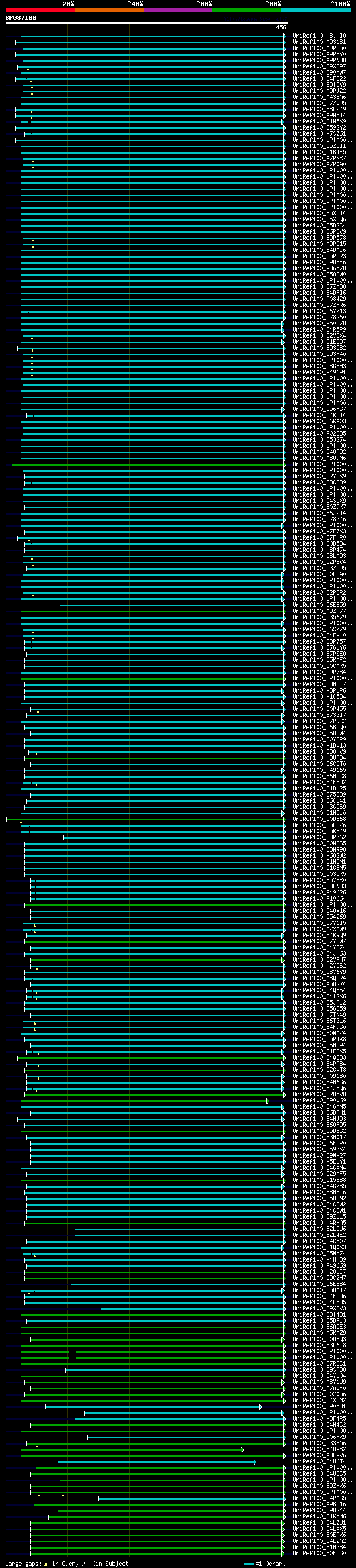Open hit UniRef100_A5E1Y1
Viewport: 356px width, 1568px height.
click(319, 1161)
